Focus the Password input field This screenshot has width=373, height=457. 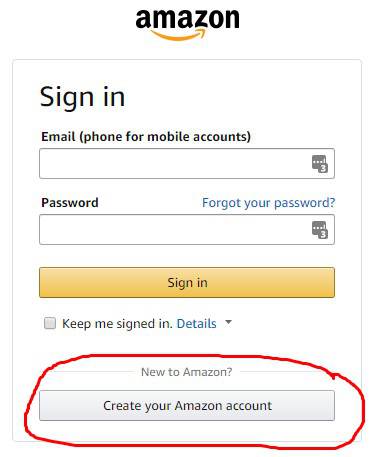[187, 230]
